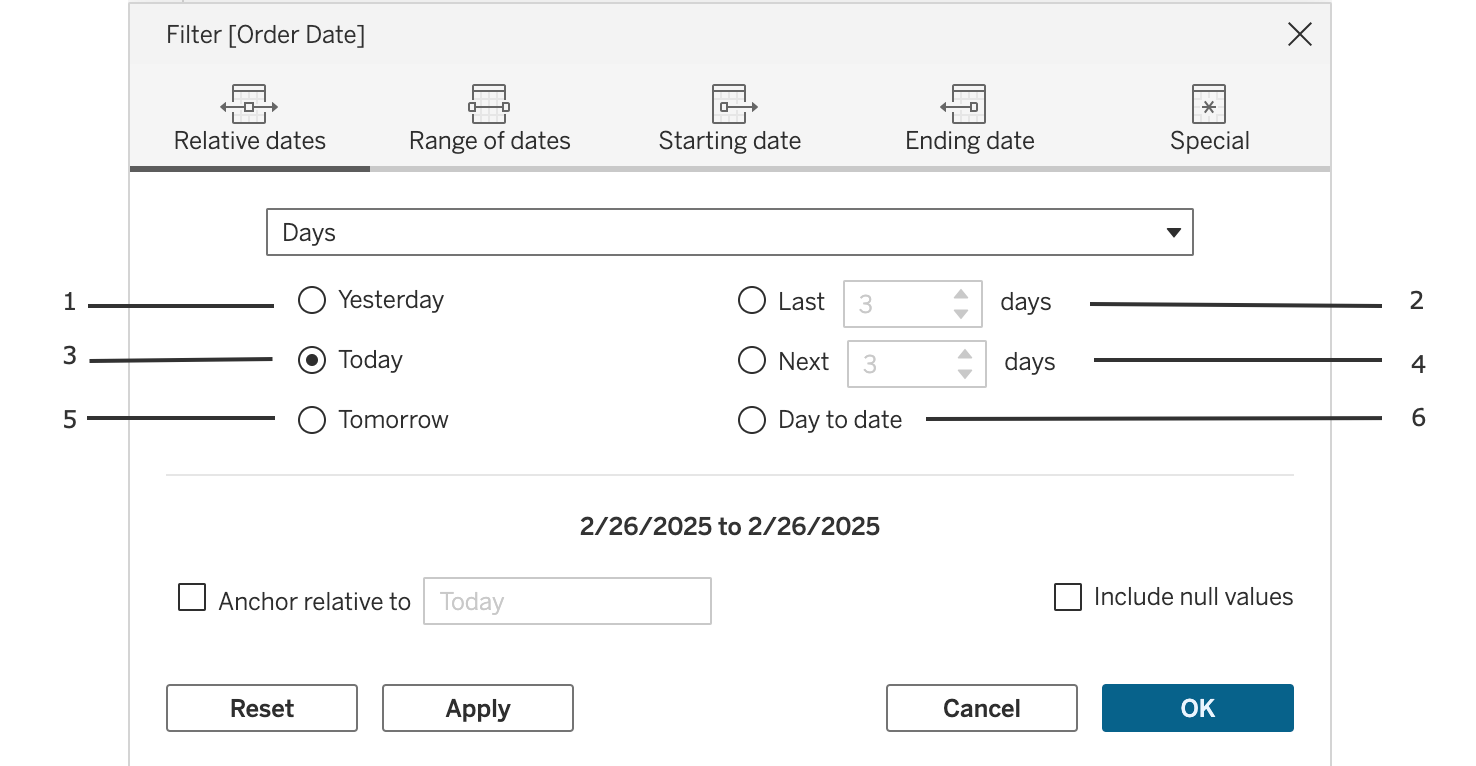Screen dimensions: 1476x766
Task: Click the Ending date calendar icon
Action: point(962,104)
